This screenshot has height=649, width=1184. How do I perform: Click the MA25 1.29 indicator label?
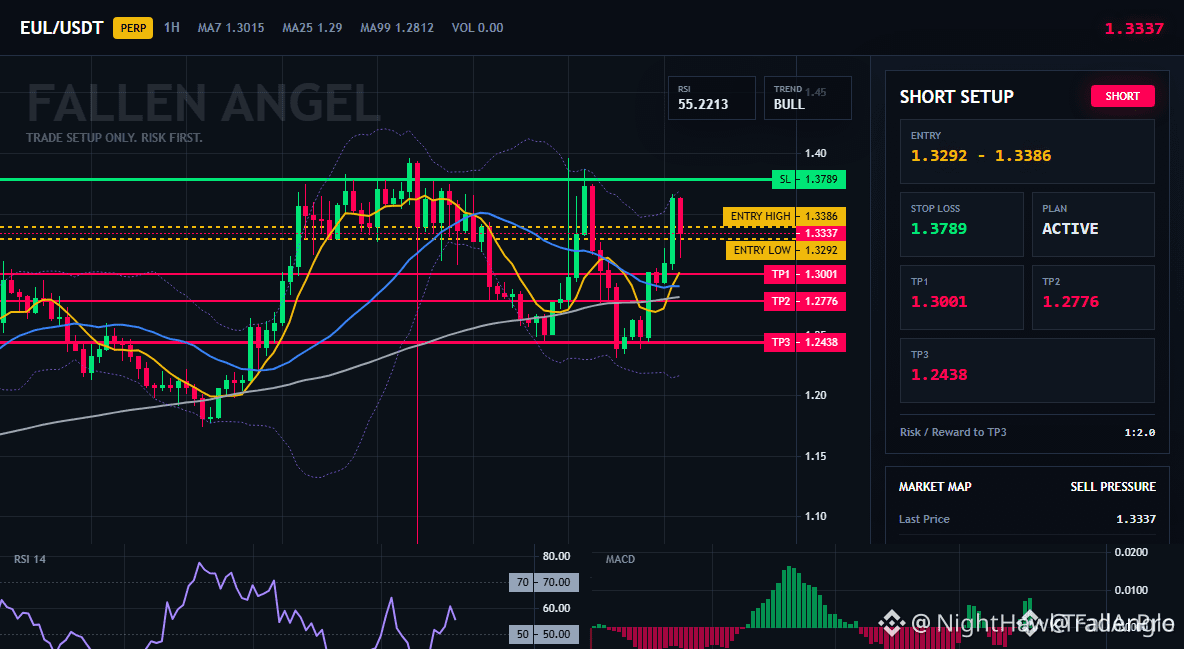click(x=312, y=27)
